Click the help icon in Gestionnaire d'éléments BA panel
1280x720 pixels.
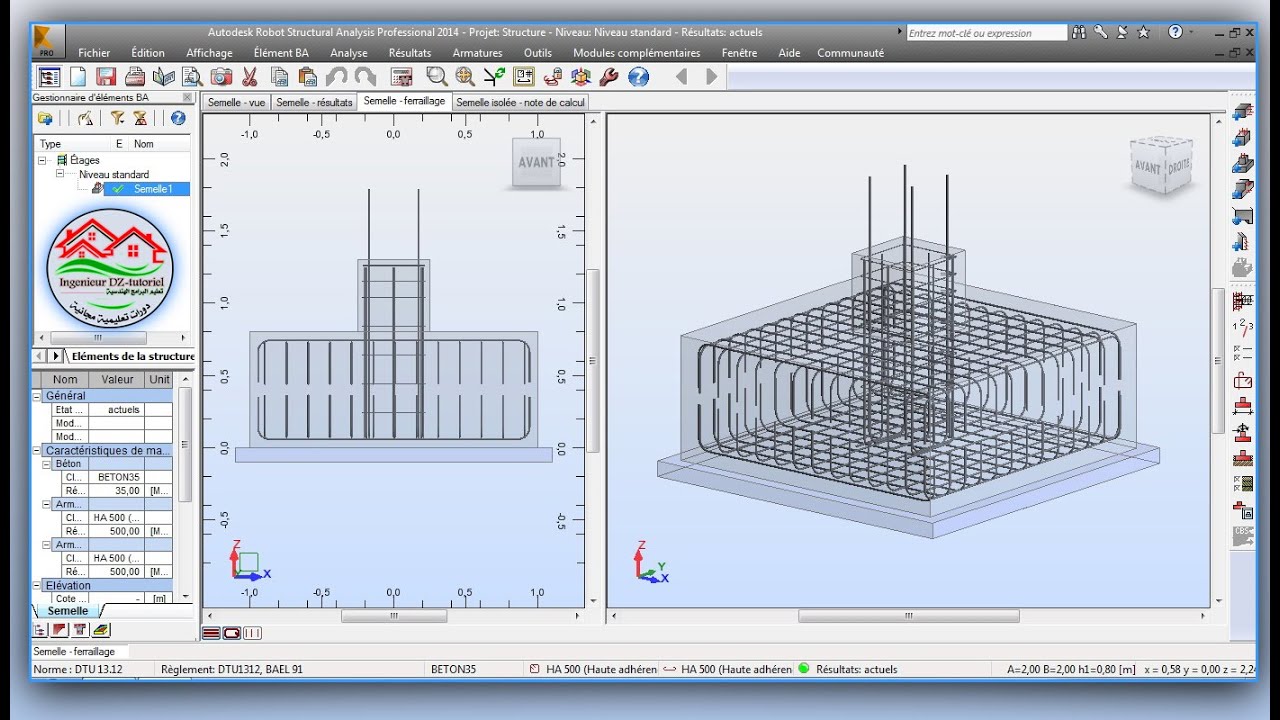click(x=178, y=118)
